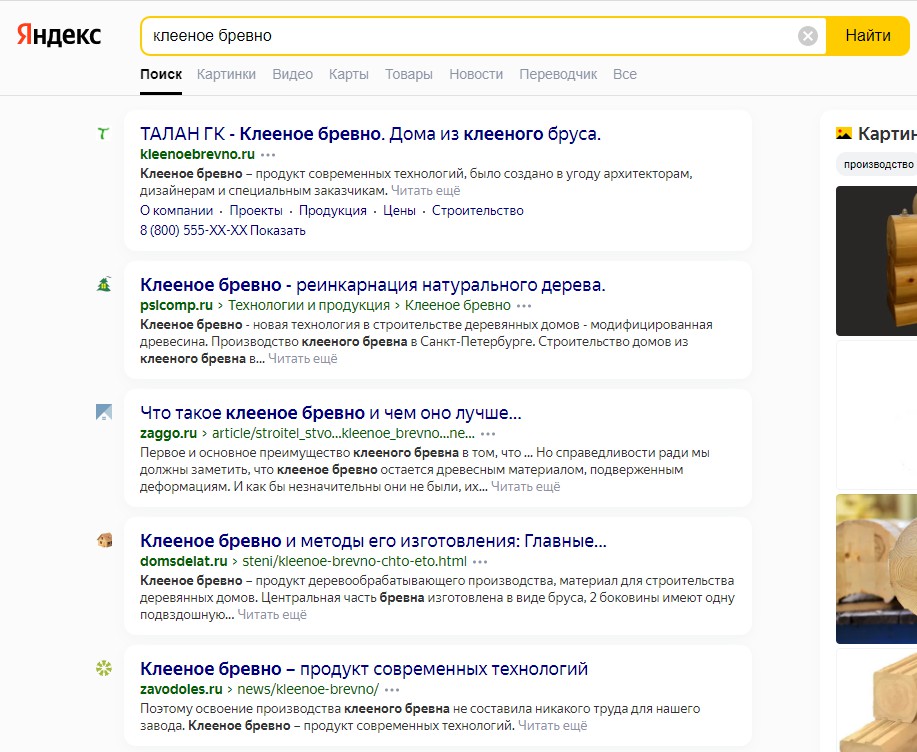Viewport: 917px width, 752px height.
Task: Click the zaggo.ru site favicon
Action: click(104, 412)
